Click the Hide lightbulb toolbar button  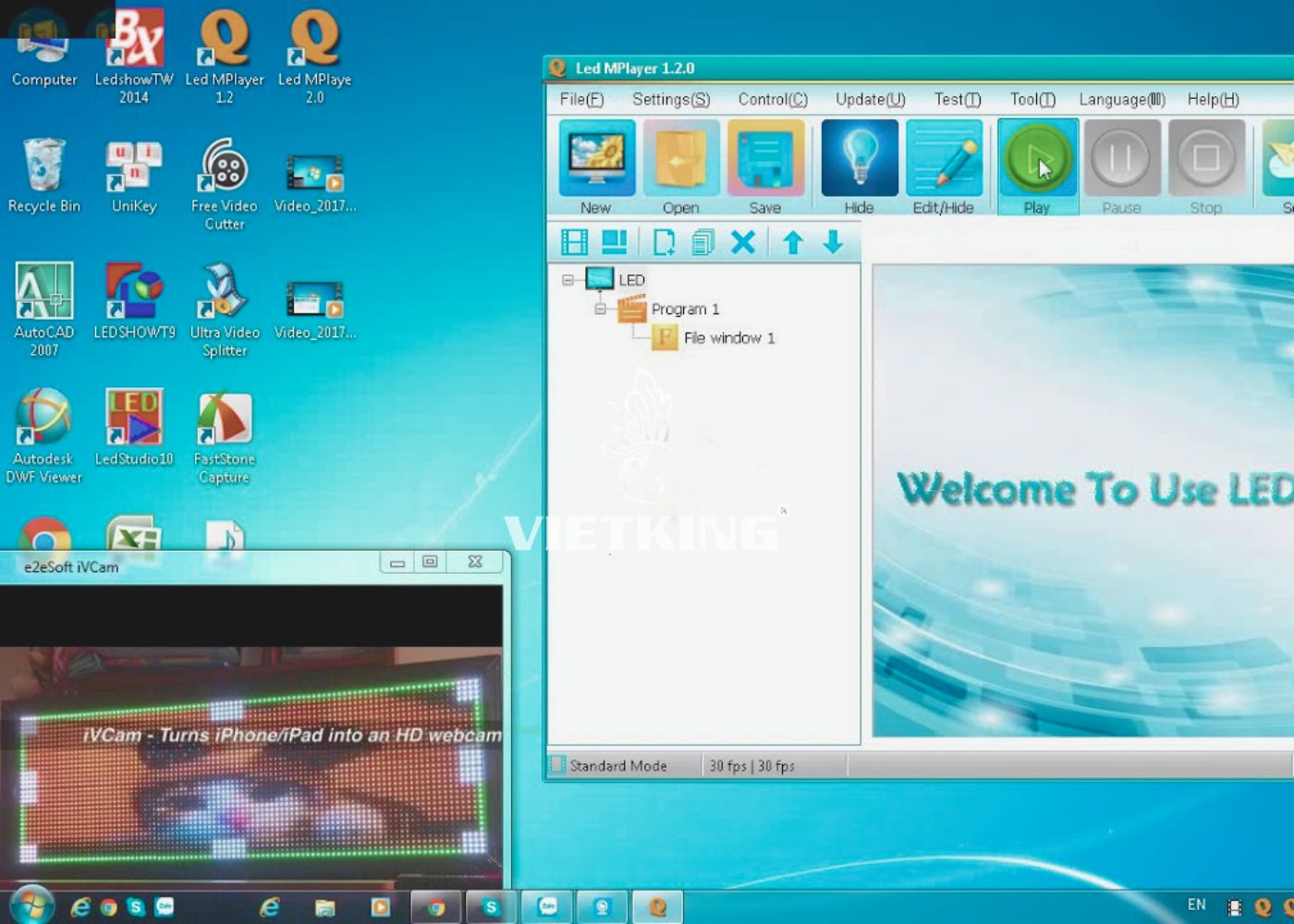pos(859,167)
